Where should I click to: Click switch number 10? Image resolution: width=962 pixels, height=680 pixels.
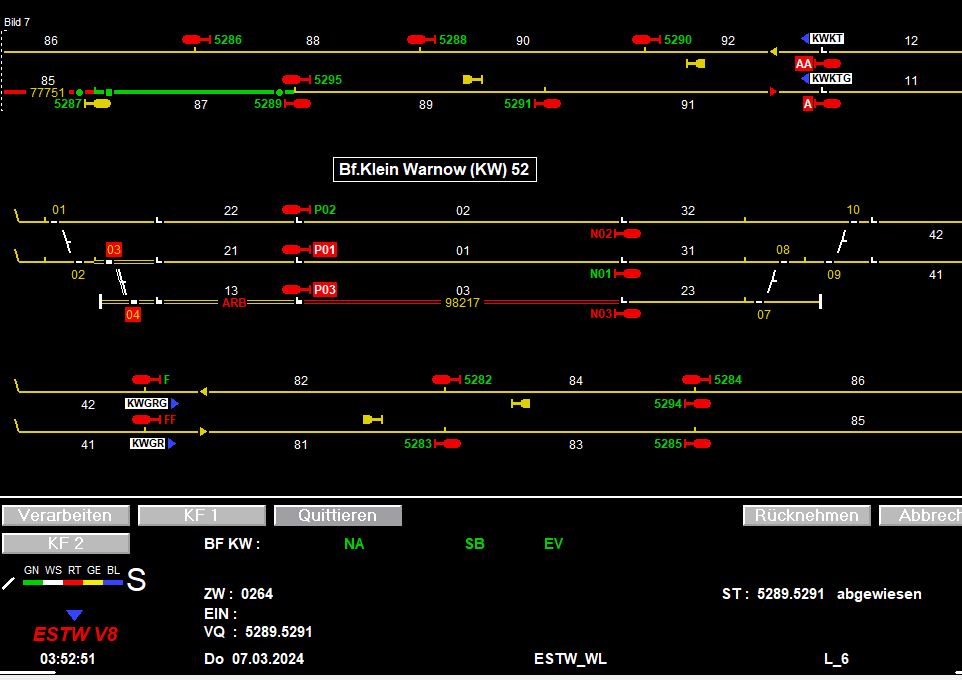pos(853,210)
